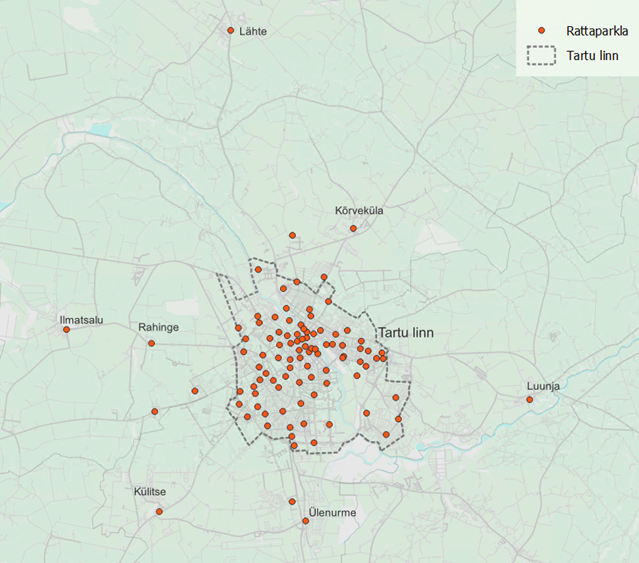639x563 pixels.
Task: Click the Ülenurme place label
Action: (333, 512)
